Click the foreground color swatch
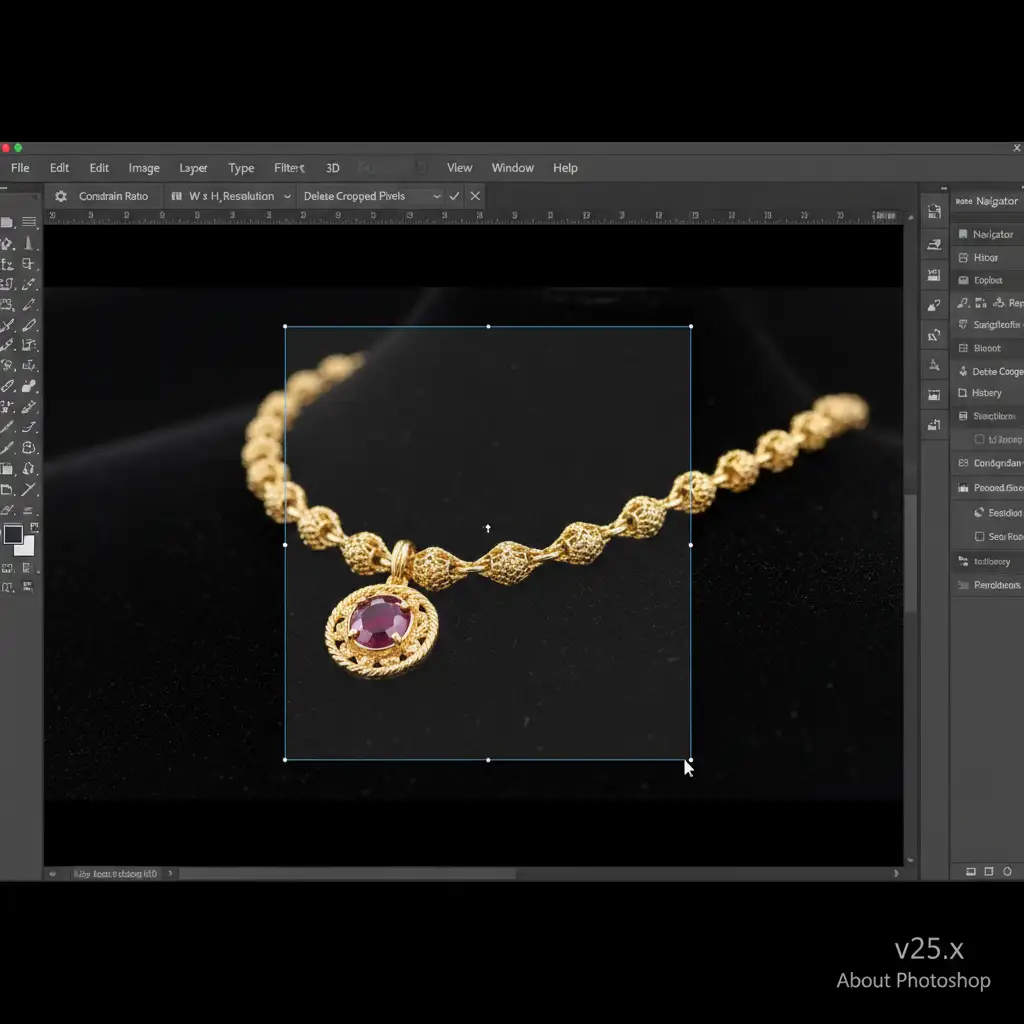The width and height of the screenshot is (1024, 1024). pos(13,535)
